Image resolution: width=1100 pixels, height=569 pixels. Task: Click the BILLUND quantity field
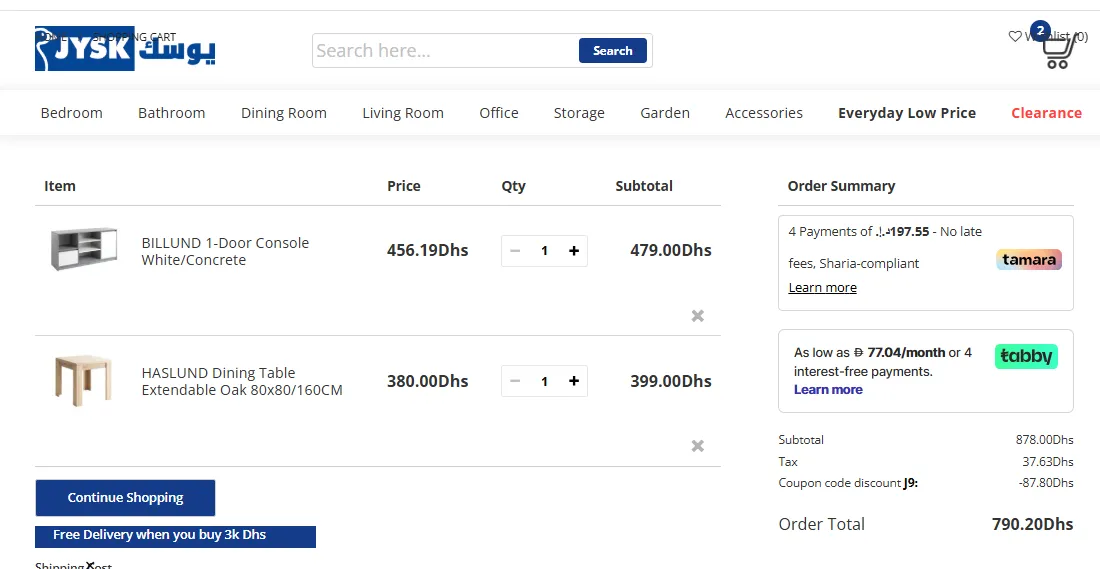[x=544, y=250]
